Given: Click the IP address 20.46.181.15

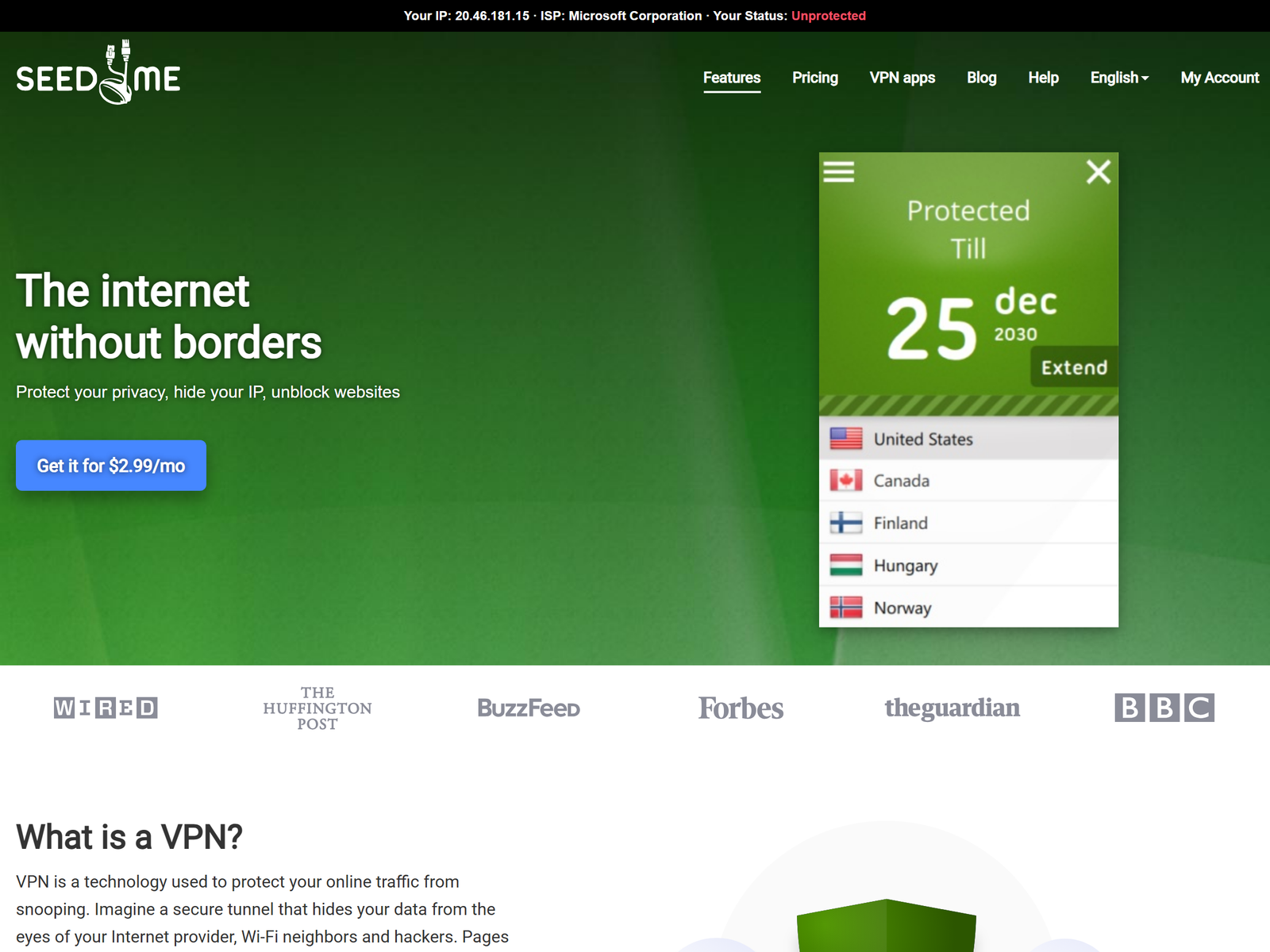Looking at the screenshot, I should [x=492, y=16].
